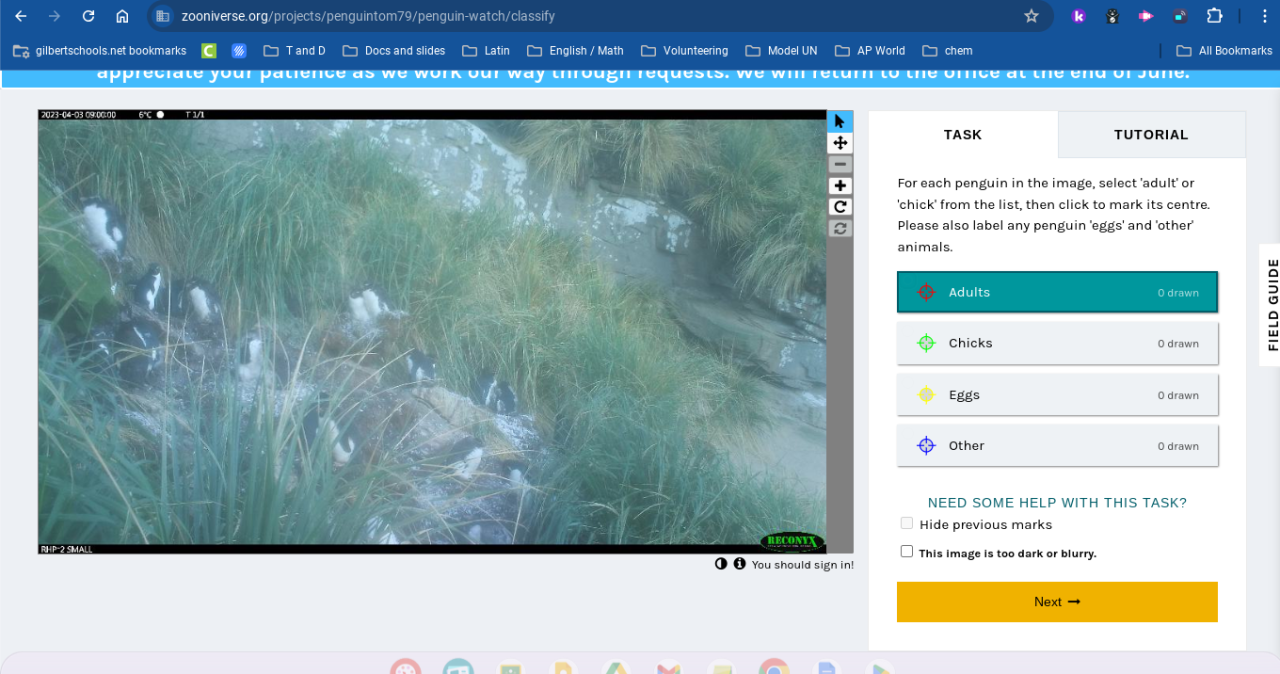Screen dimensions: 1280x674
Task: Zoom in on penguin image
Action: coord(840,186)
